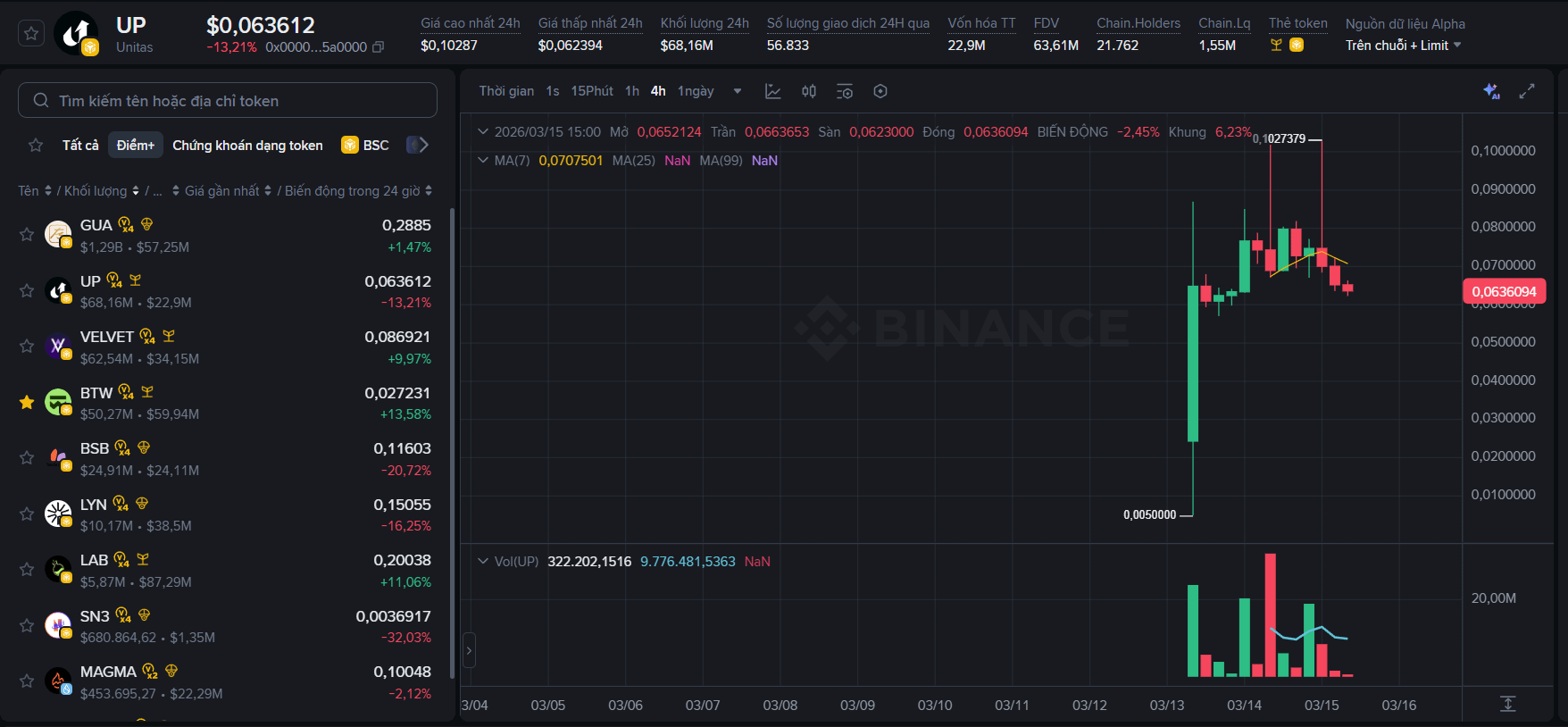Favorite the LYN token star

(27, 514)
